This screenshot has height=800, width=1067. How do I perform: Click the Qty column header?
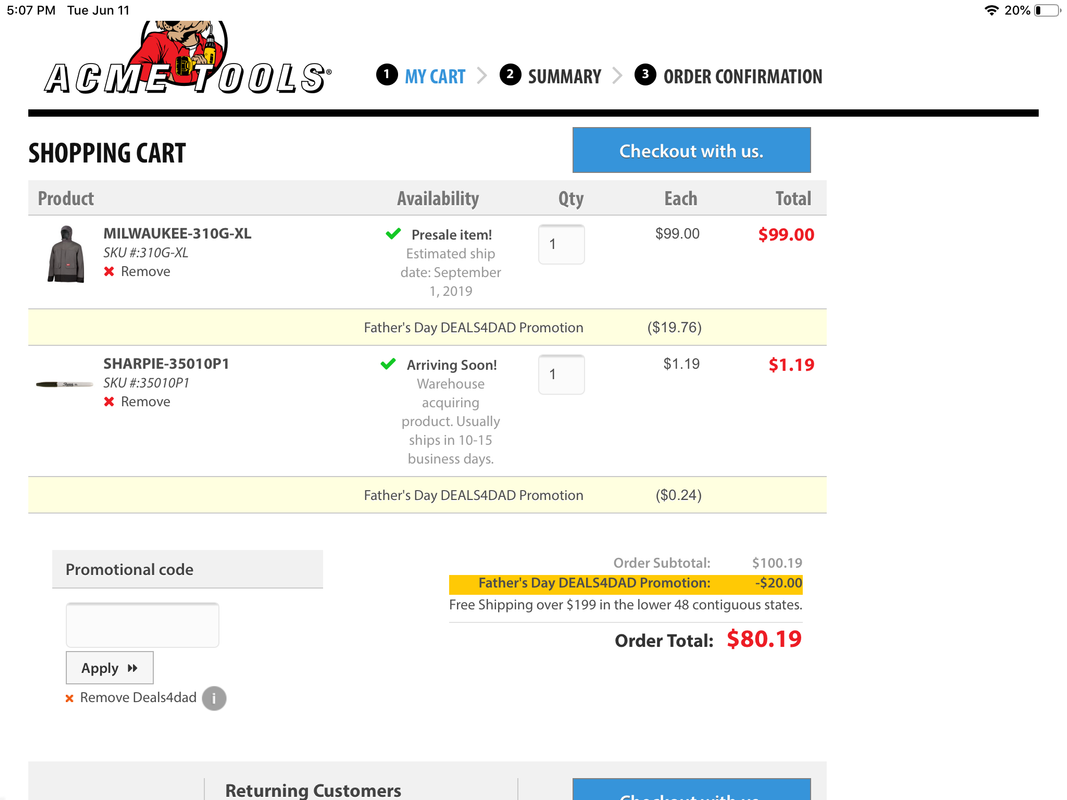[x=571, y=199]
